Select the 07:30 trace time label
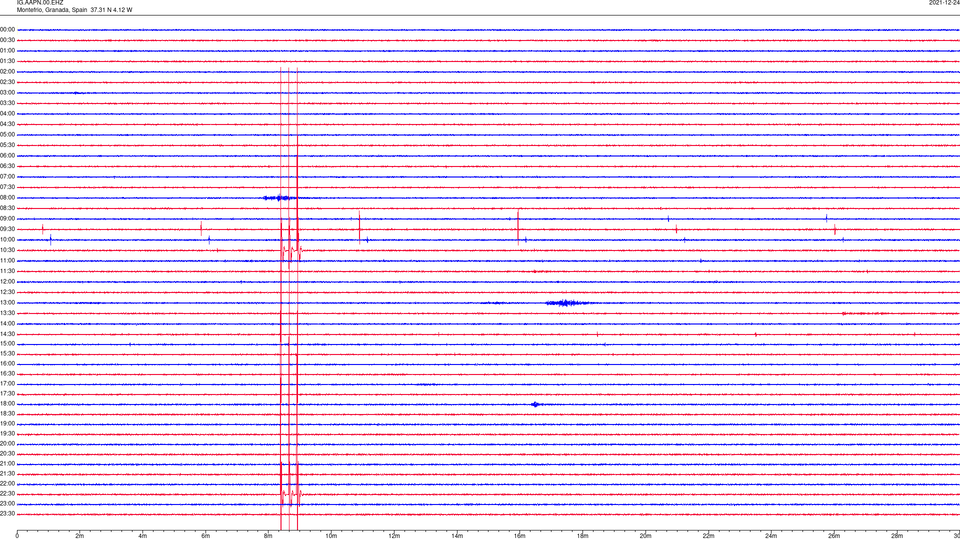The height and width of the screenshot is (540, 960). (8, 187)
